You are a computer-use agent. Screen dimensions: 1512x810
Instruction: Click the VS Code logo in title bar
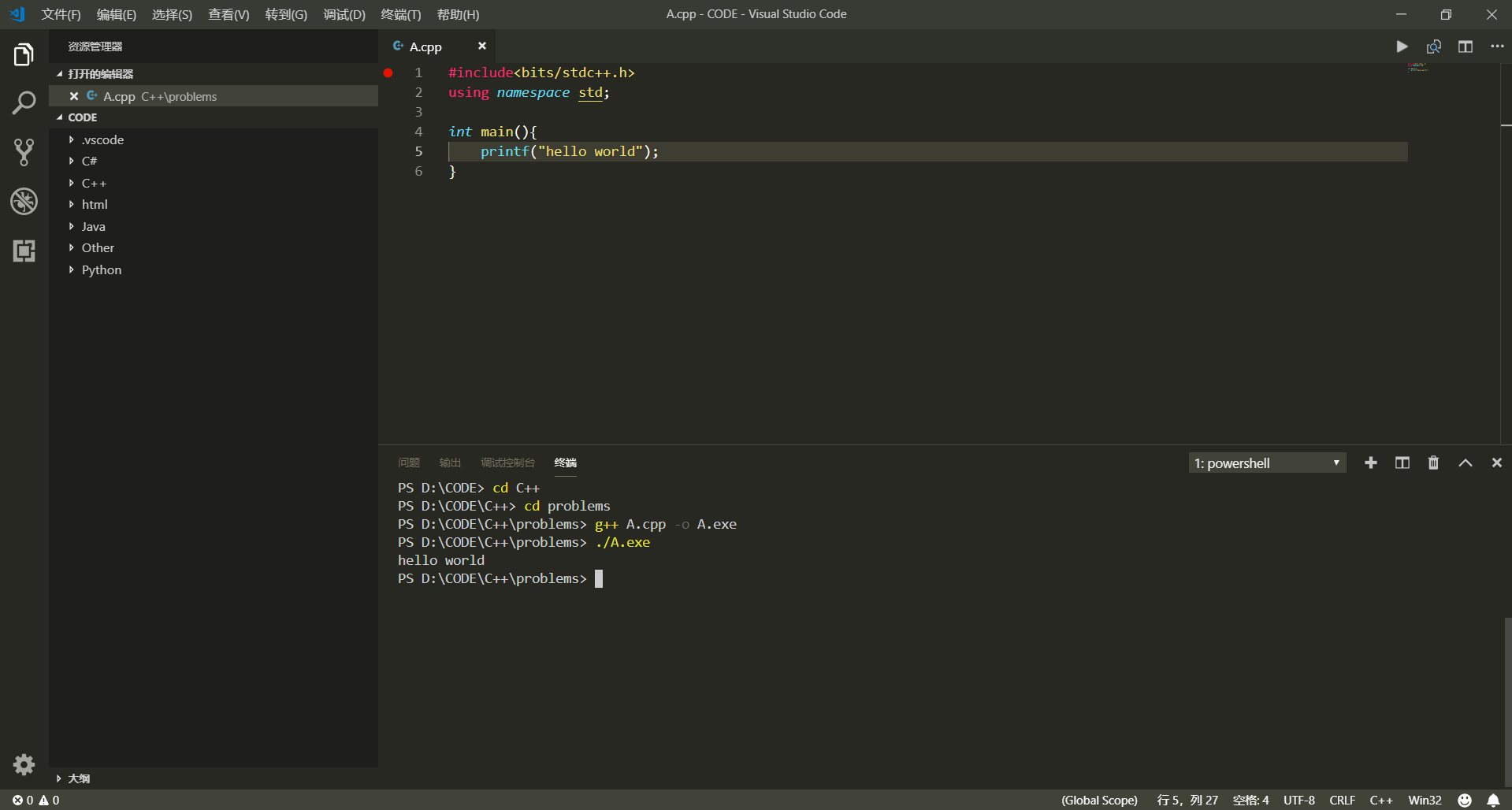point(17,14)
